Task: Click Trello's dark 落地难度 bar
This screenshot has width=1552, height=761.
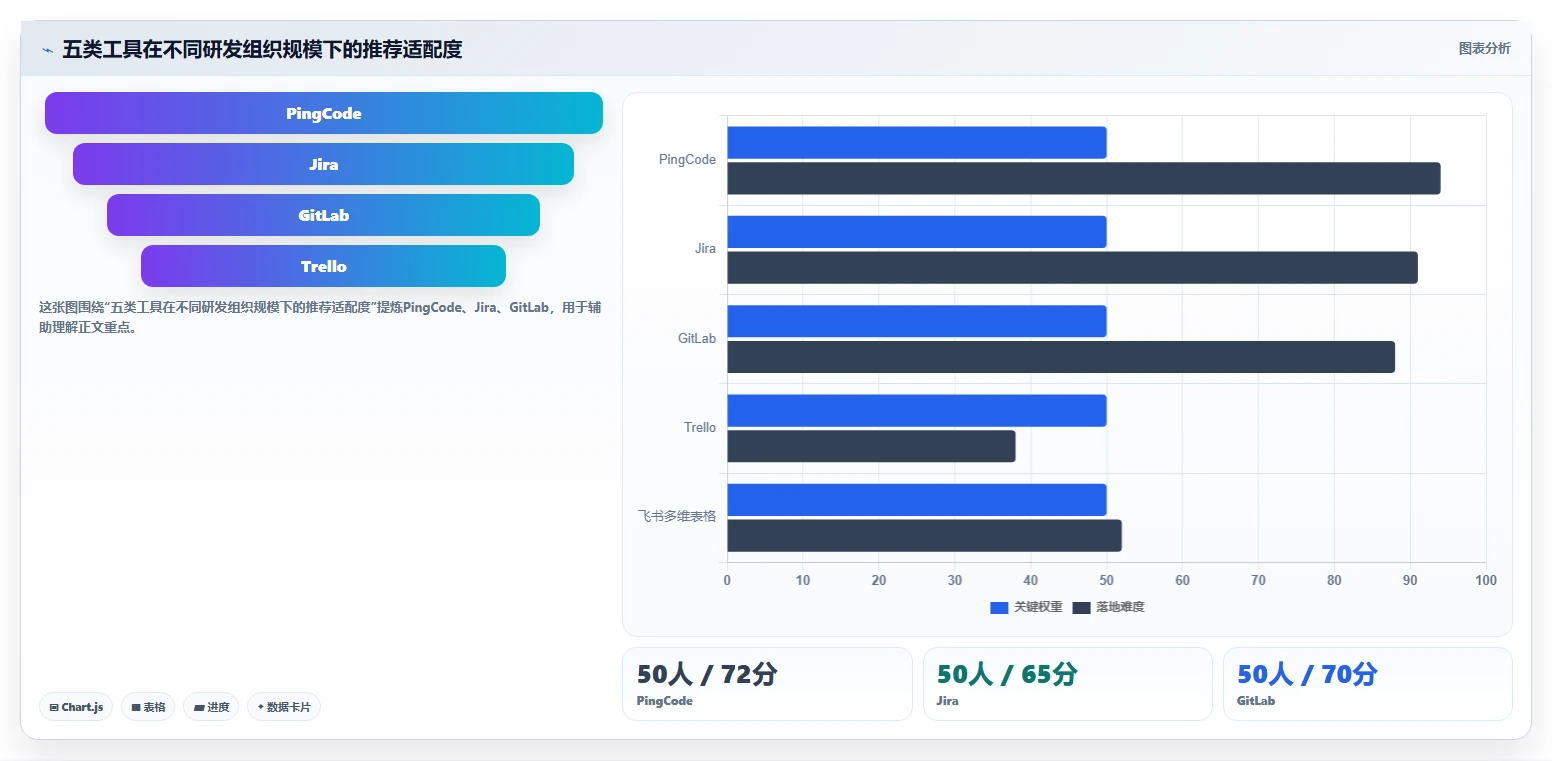Action: [871, 446]
